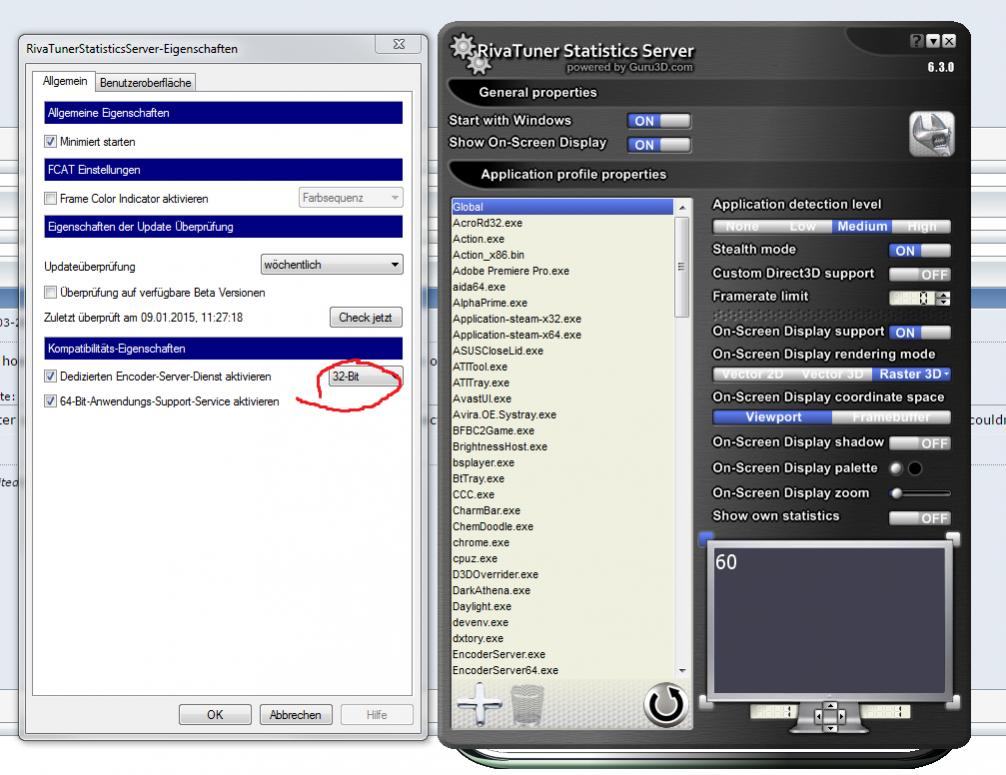1006x775 pixels.
Task: Switch to the Benutzeroberfläche tab
Action: (x=146, y=82)
